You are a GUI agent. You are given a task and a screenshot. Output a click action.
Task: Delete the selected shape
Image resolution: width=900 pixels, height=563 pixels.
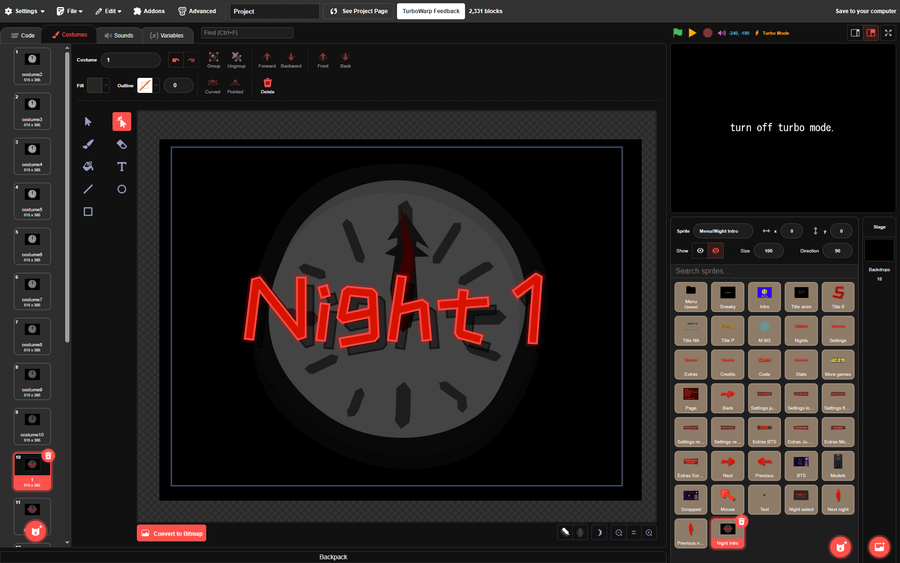[267, 86]
